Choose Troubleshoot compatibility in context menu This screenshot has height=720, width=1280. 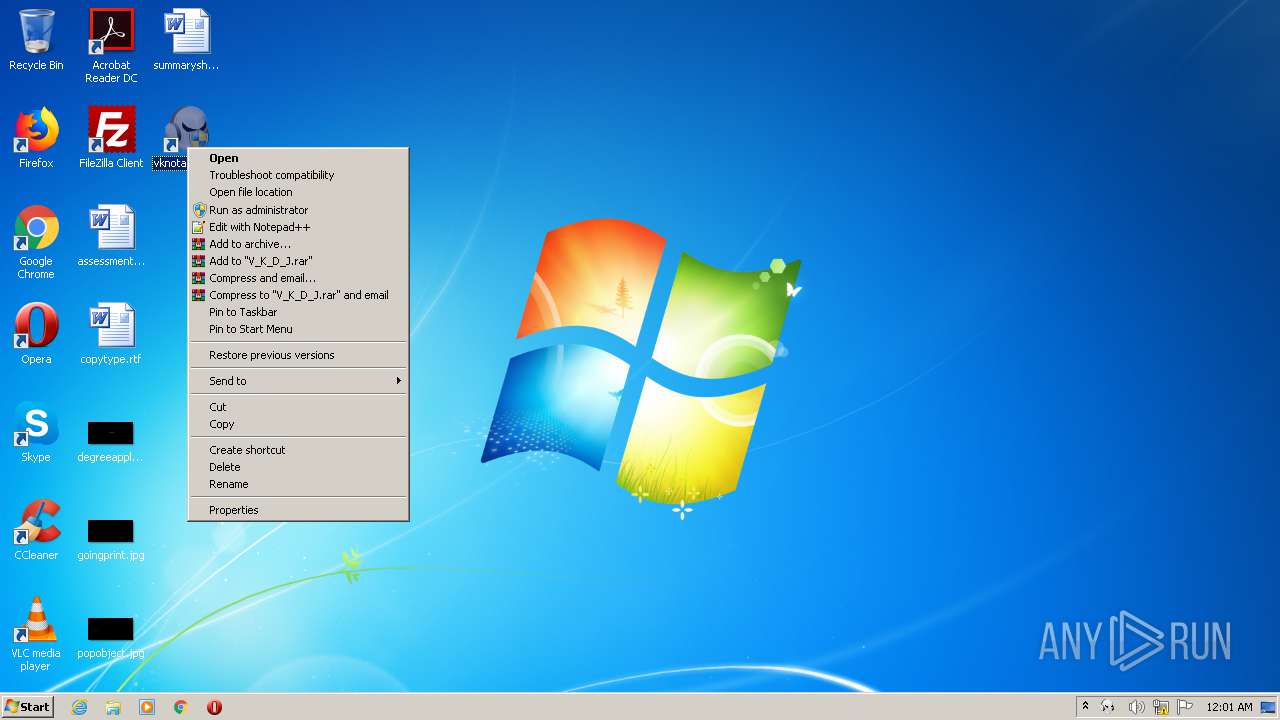[298, 175]
